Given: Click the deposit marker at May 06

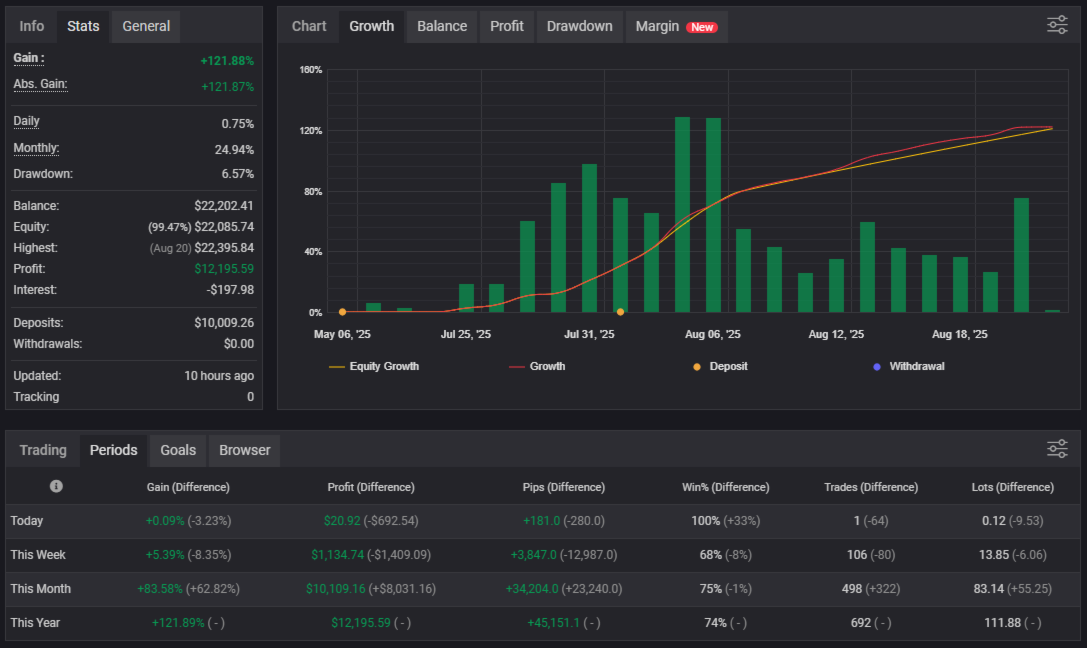Looking at the screenshot, I should tap(342, 312).
